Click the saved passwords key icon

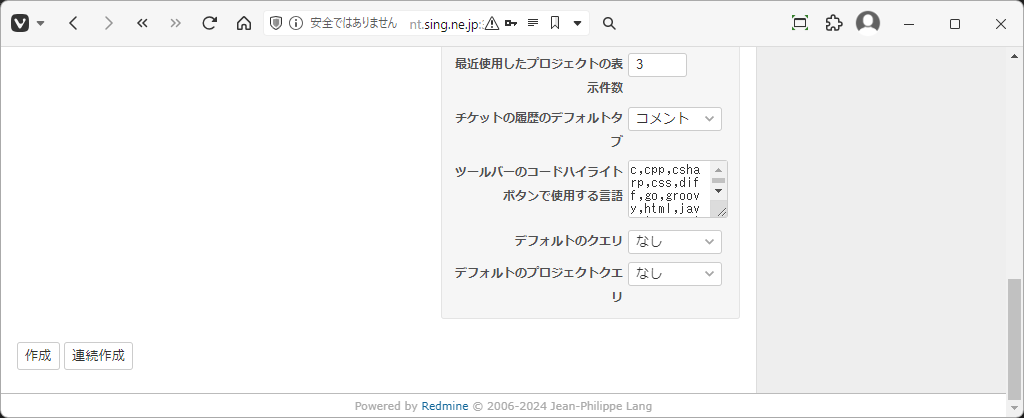511,24
